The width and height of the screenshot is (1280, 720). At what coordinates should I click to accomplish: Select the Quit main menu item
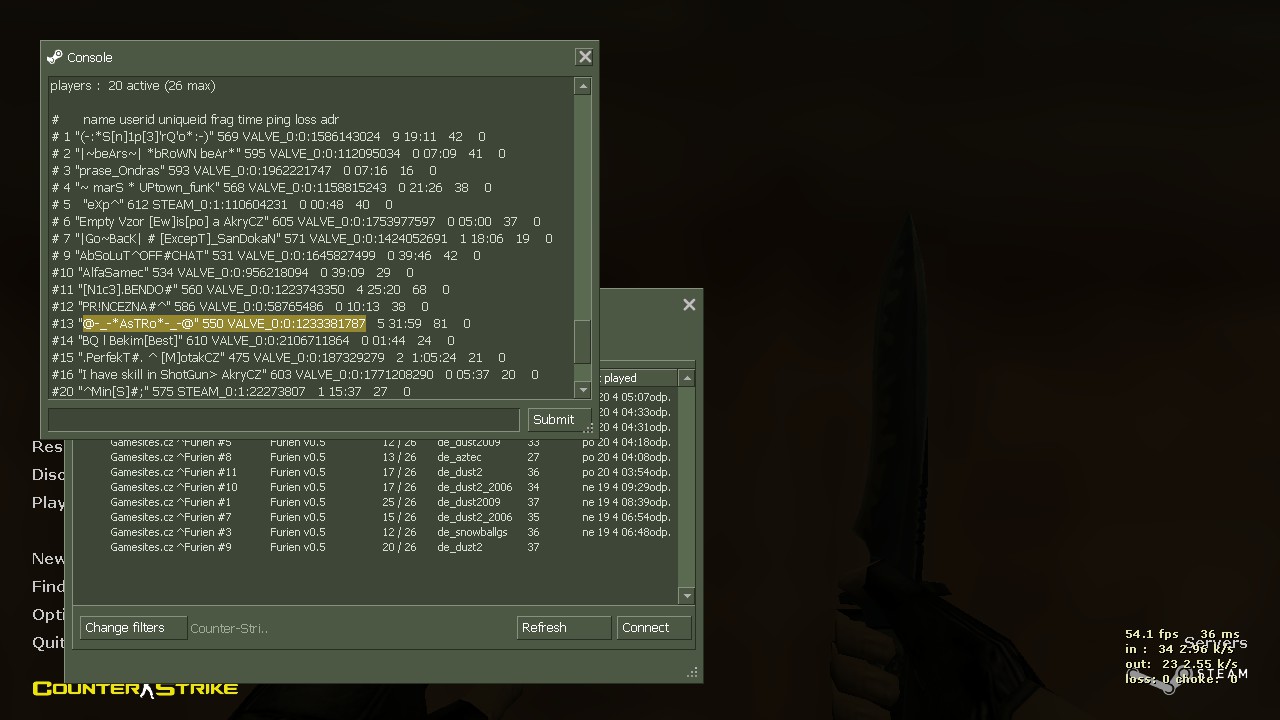48,642
